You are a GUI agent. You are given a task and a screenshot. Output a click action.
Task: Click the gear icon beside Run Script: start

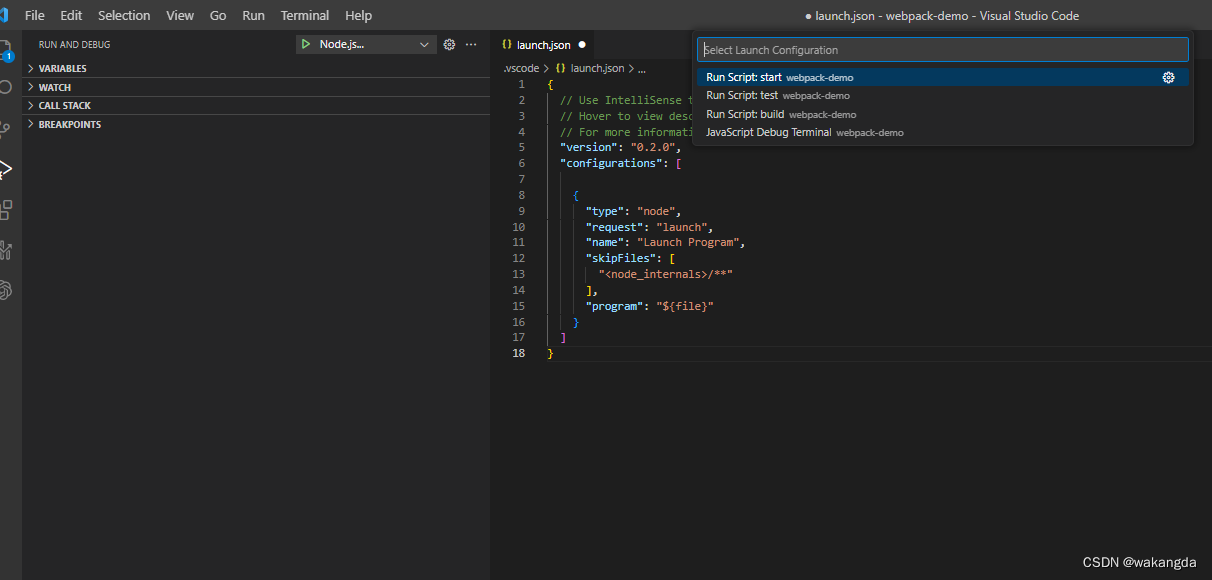(1168, 77)
